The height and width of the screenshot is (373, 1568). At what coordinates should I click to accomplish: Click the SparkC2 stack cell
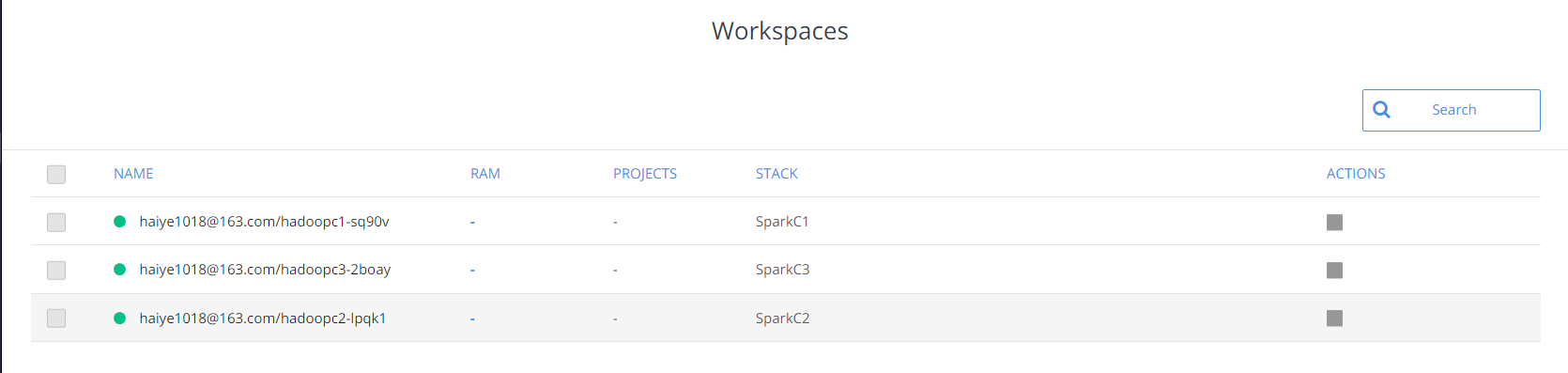[x=782, y=318]
